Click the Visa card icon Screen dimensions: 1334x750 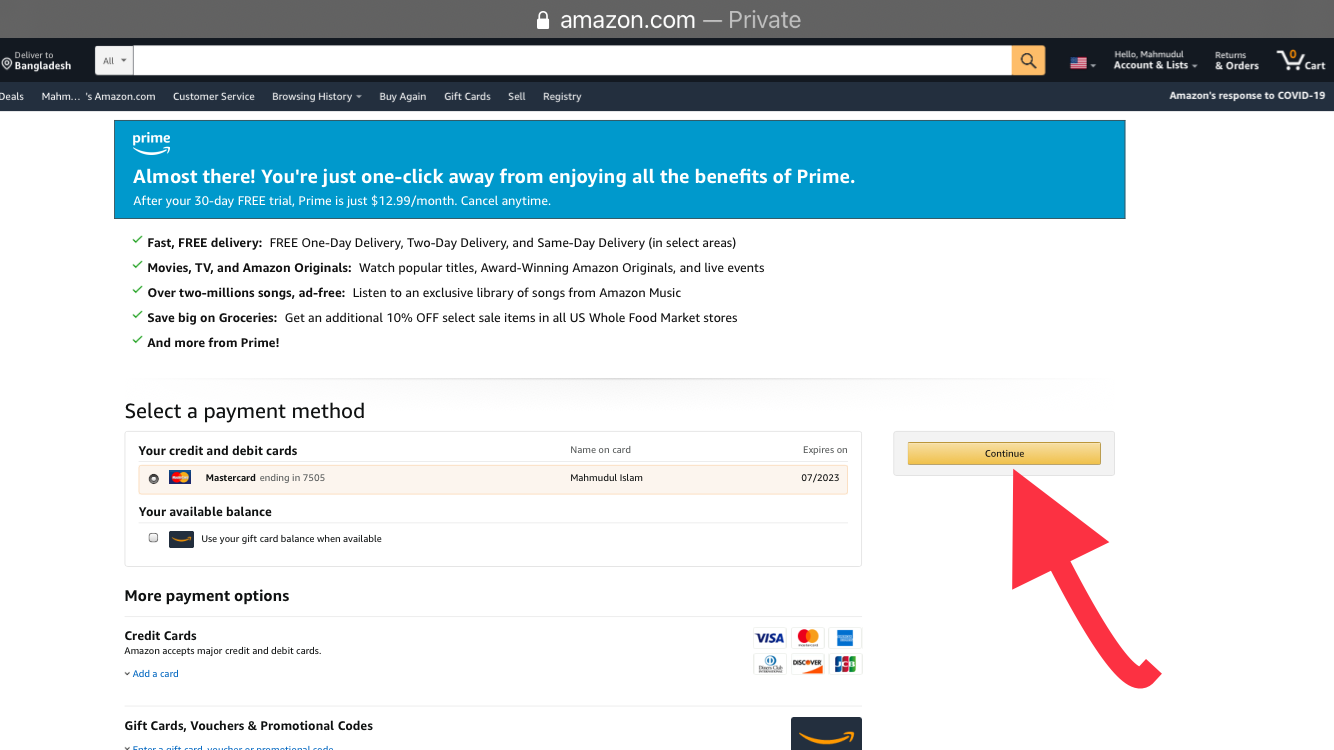[769, 637]
